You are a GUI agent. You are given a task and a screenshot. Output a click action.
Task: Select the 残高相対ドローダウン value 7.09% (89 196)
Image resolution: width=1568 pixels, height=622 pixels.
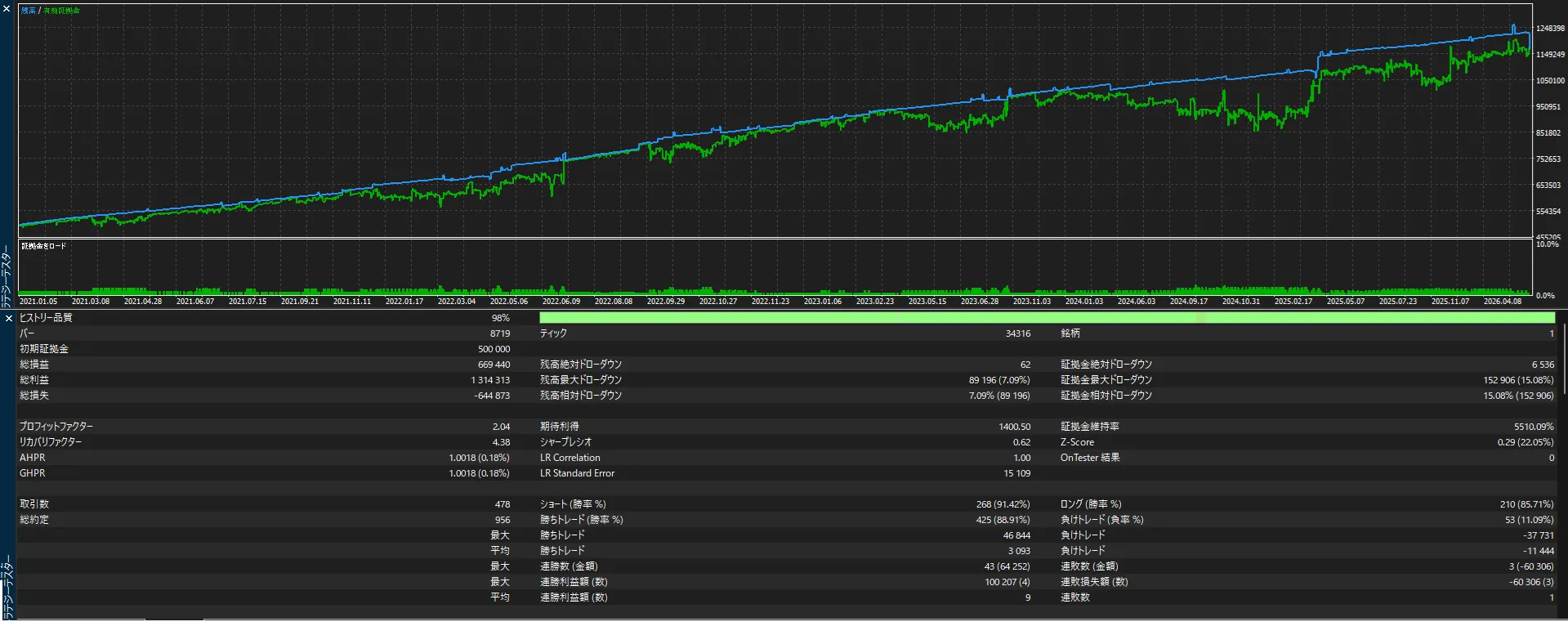point(1000,396)
